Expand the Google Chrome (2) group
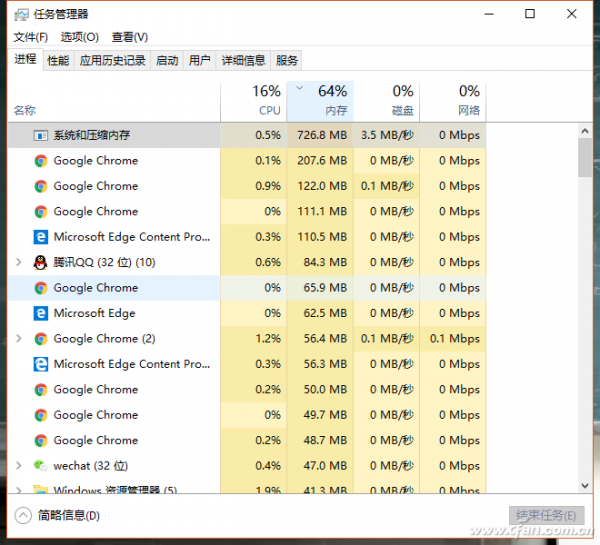 tap(18, 339)
